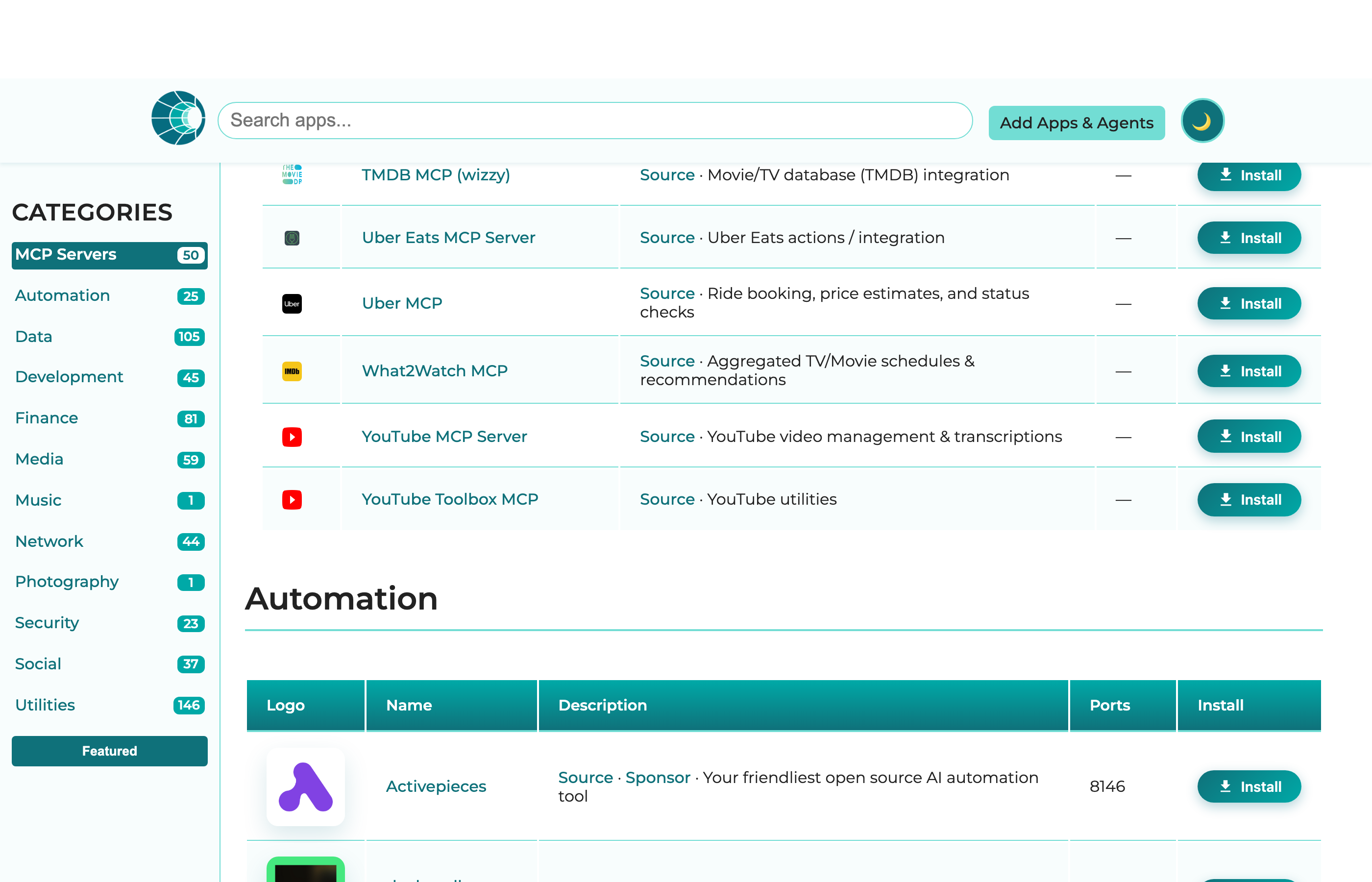This screenshot has height=882, width=1372.
Task: Open YouTube MCP Server link
Action: pyautogui.click(x=444, y=437)
